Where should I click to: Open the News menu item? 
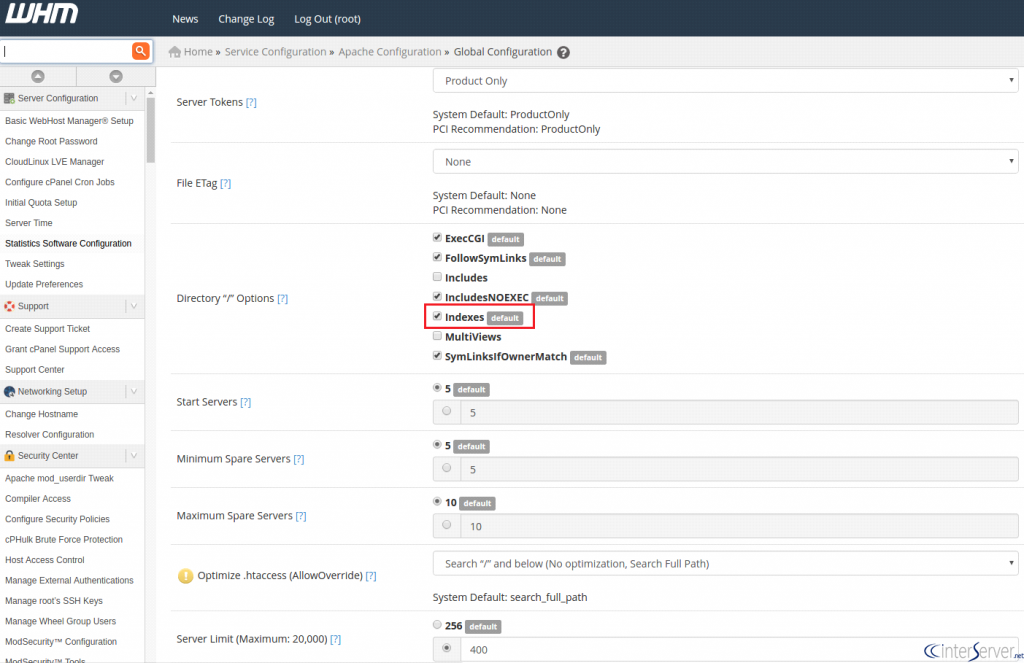185,19
